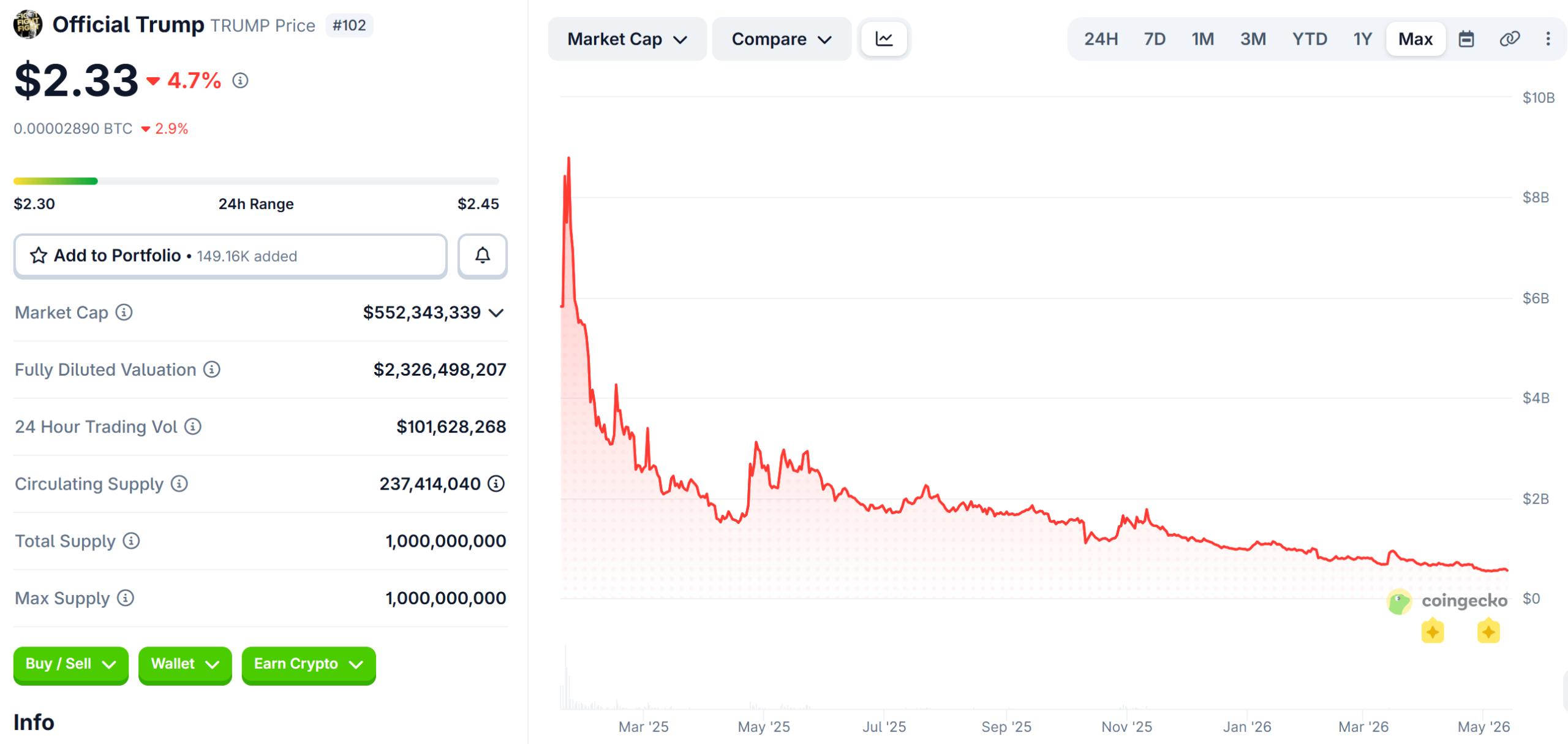The height and width of the screenshot is (744, 1568).
Task: Click the $2,326,498,207 valuation value
Action: 440,370
